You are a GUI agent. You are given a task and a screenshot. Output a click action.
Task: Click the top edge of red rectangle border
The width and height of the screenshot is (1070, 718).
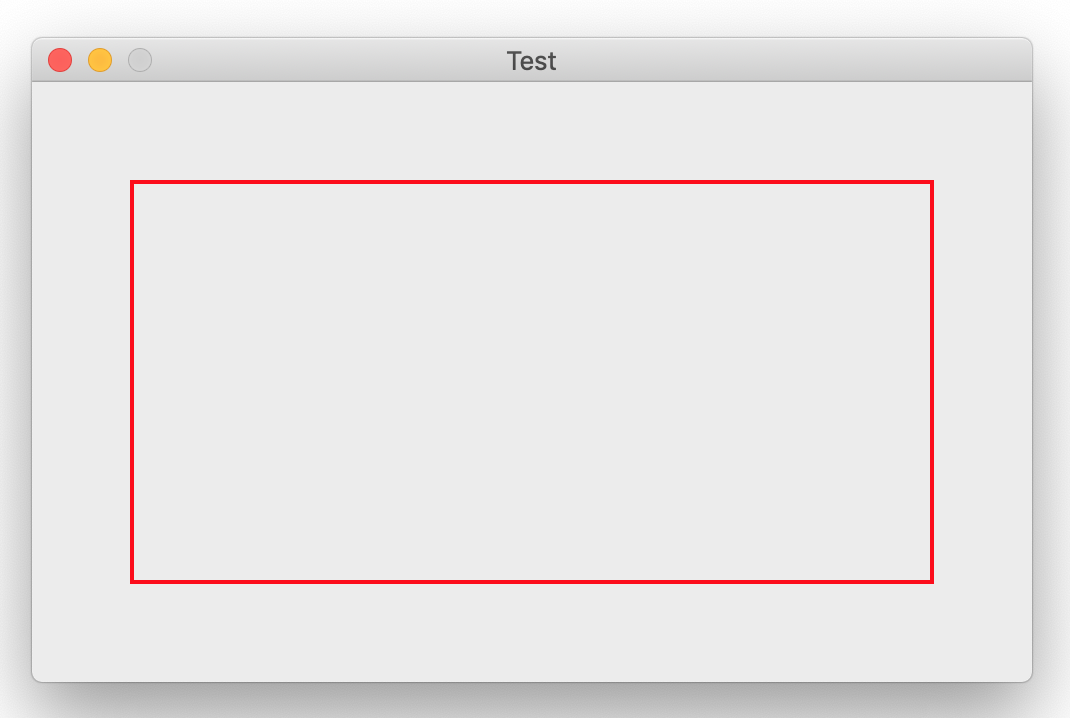tap(532, 182)
